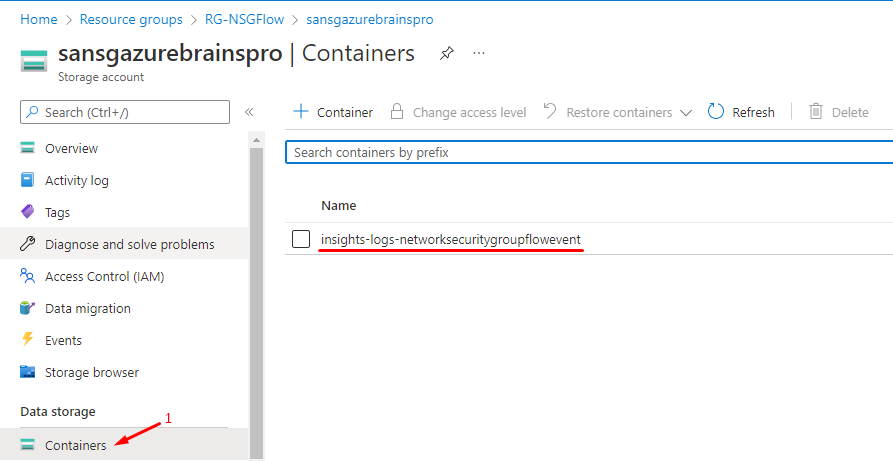Click the Overview icon in the sidebar
The image size is (893, 461).
coord(27,149)
